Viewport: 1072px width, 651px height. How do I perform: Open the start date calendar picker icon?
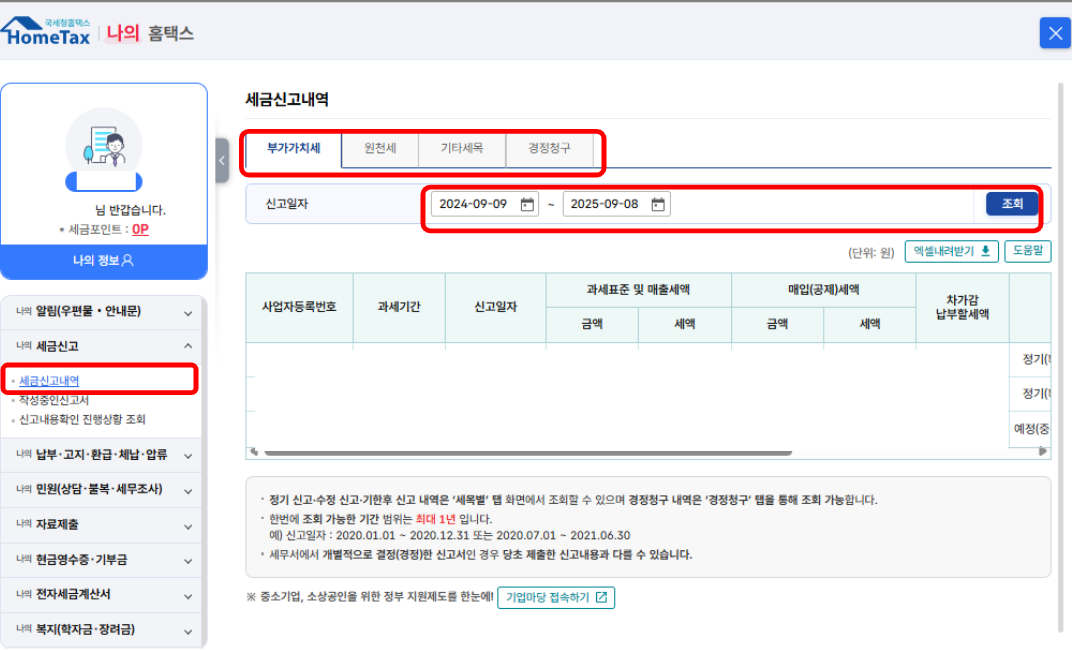click(527, 204)
